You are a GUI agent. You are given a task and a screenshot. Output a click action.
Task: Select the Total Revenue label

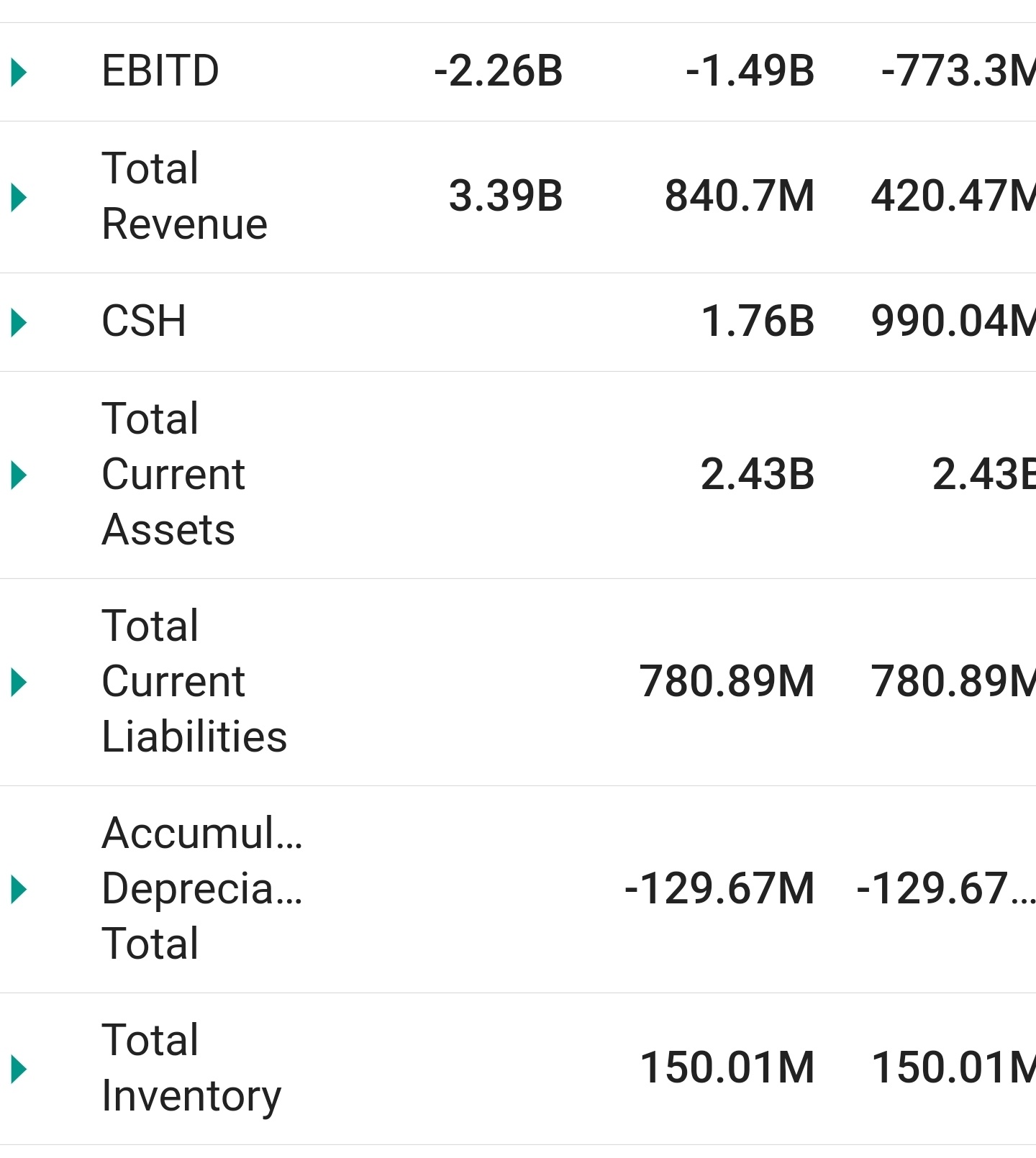click(x=185, y=196)
